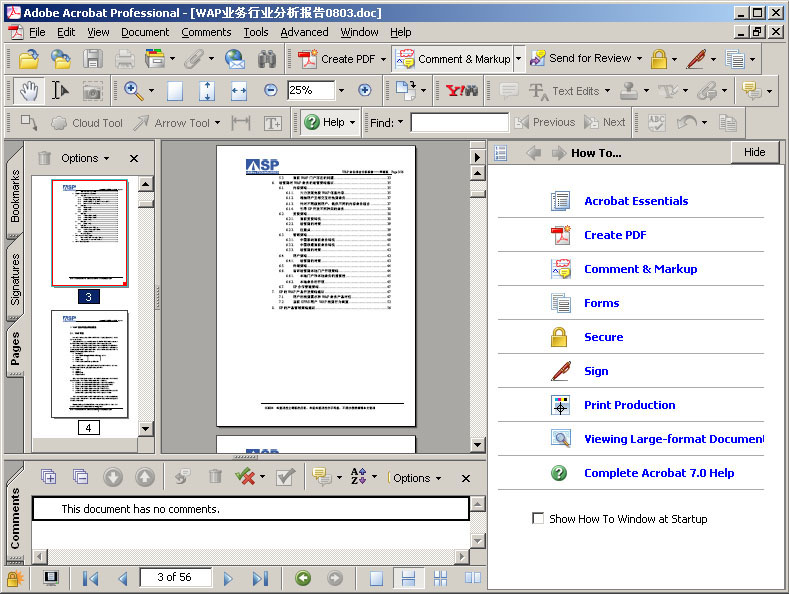Close the Pages navigation panel
This screenshot has width=789, height=594.
(134, 159)
